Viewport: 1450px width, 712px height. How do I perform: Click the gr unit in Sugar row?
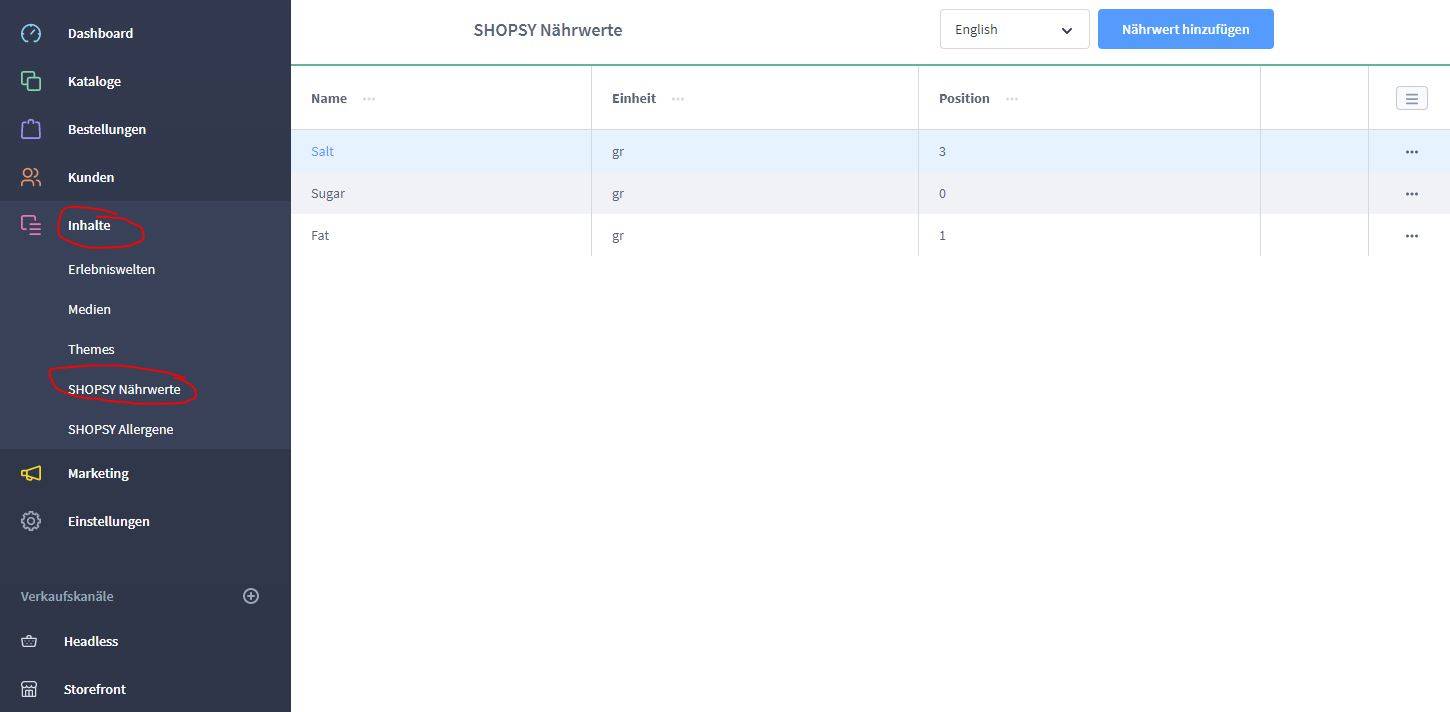click(618, 194)
